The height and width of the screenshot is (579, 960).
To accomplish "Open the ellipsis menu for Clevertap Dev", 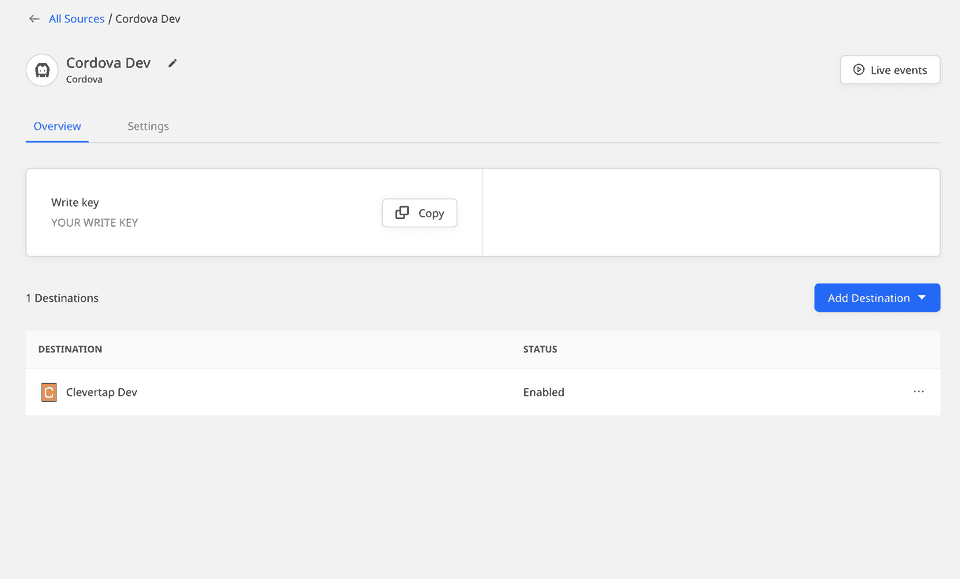I will (918, 391).
